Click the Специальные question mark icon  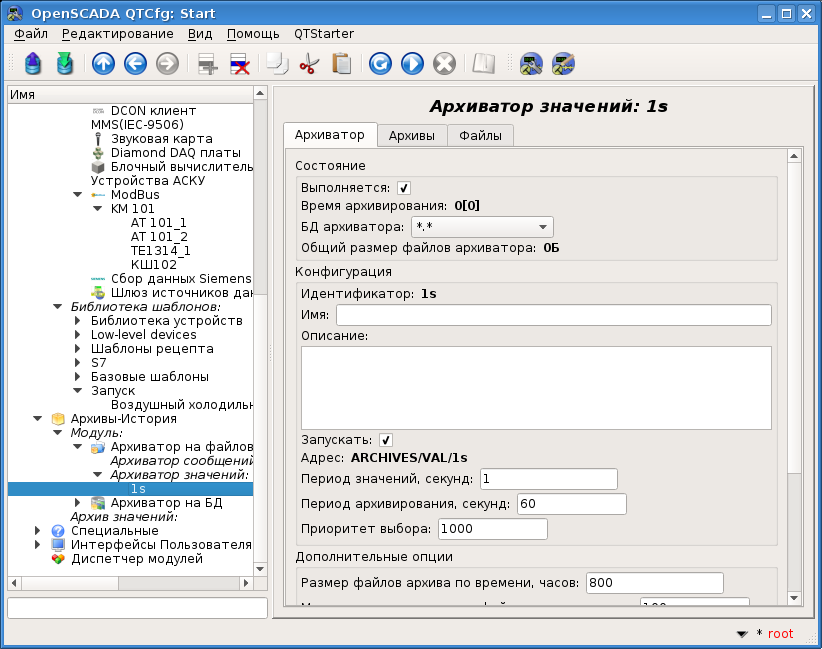pyautogui.click(x=58, y=531)
